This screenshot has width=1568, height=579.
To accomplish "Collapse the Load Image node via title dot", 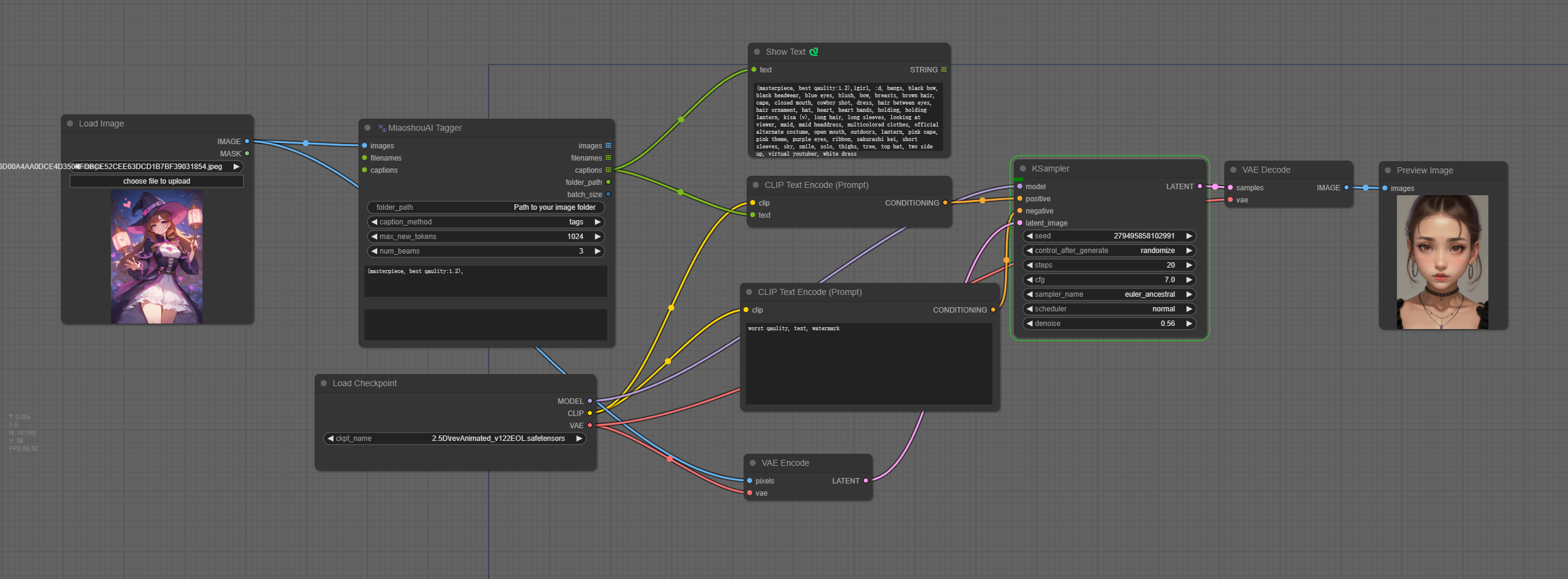I will pos(70,123).
